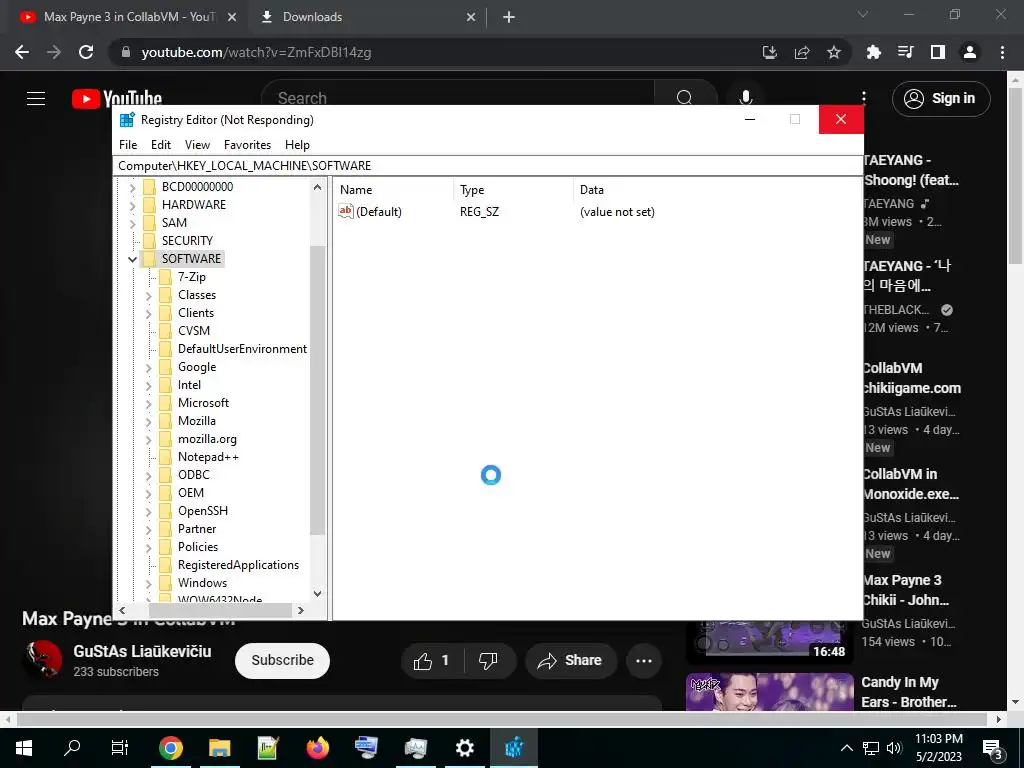The width and height of the screenshot is (1024, 768).
Task: Dislike the video with thumbs down
Action: click(488, 661)
